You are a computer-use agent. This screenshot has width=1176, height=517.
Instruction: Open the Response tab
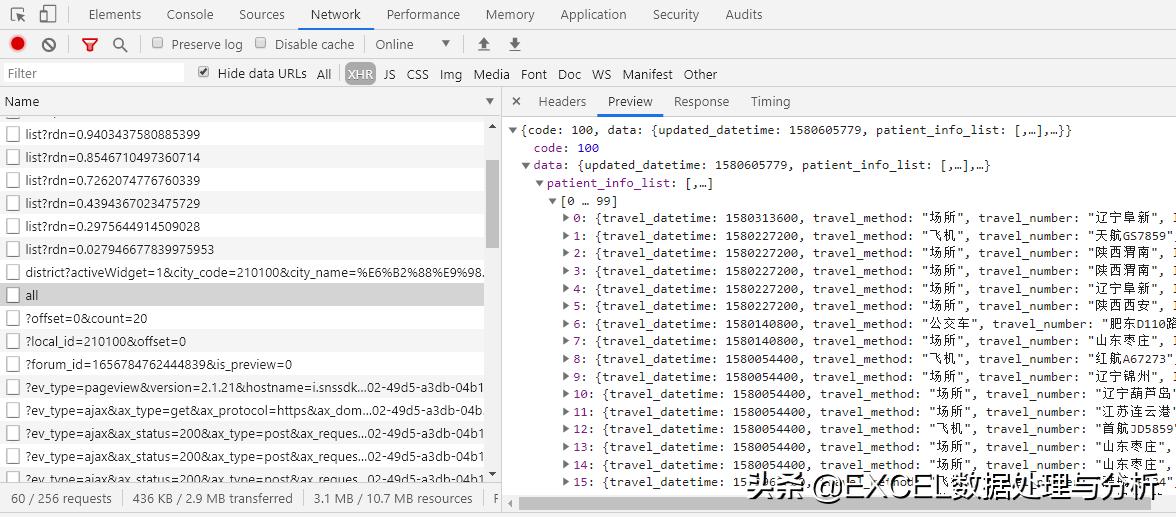[701, 102]
